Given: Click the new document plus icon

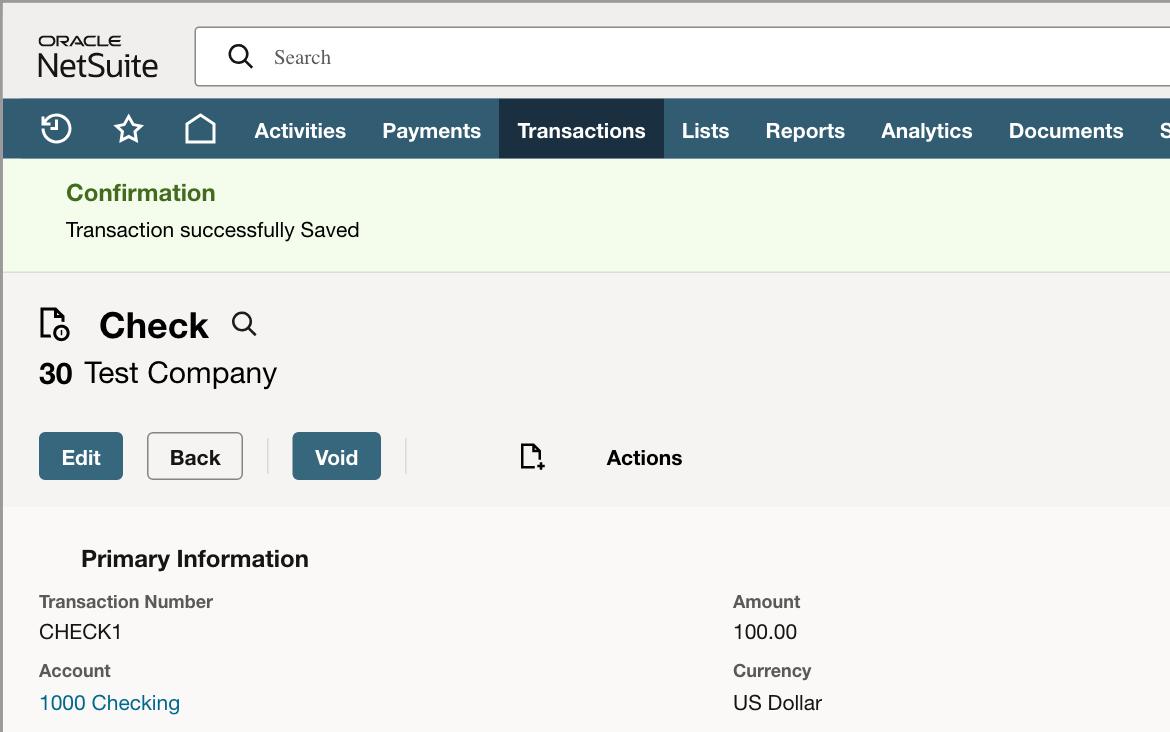Looking at the screenshot, I should pyautogui.click(x=532, y=457).
